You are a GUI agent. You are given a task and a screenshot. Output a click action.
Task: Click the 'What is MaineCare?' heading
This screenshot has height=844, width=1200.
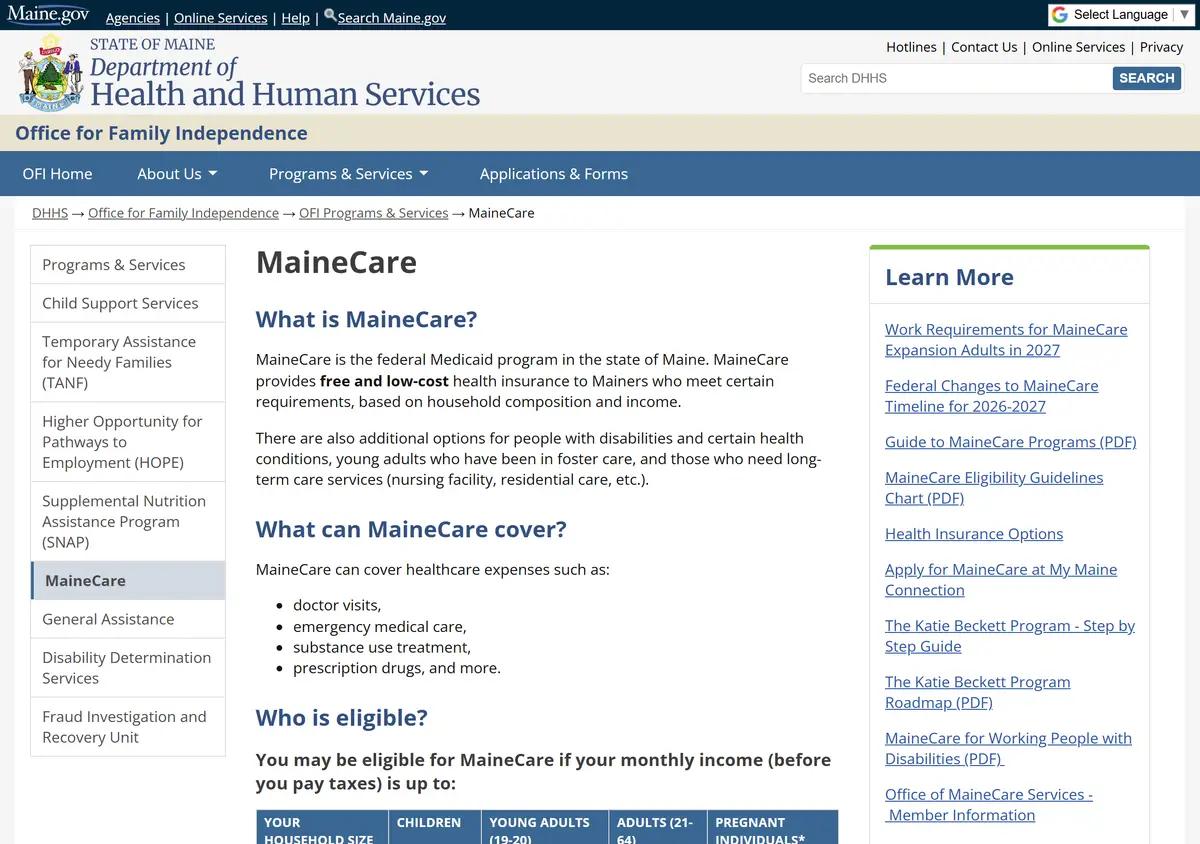[366, 319]
